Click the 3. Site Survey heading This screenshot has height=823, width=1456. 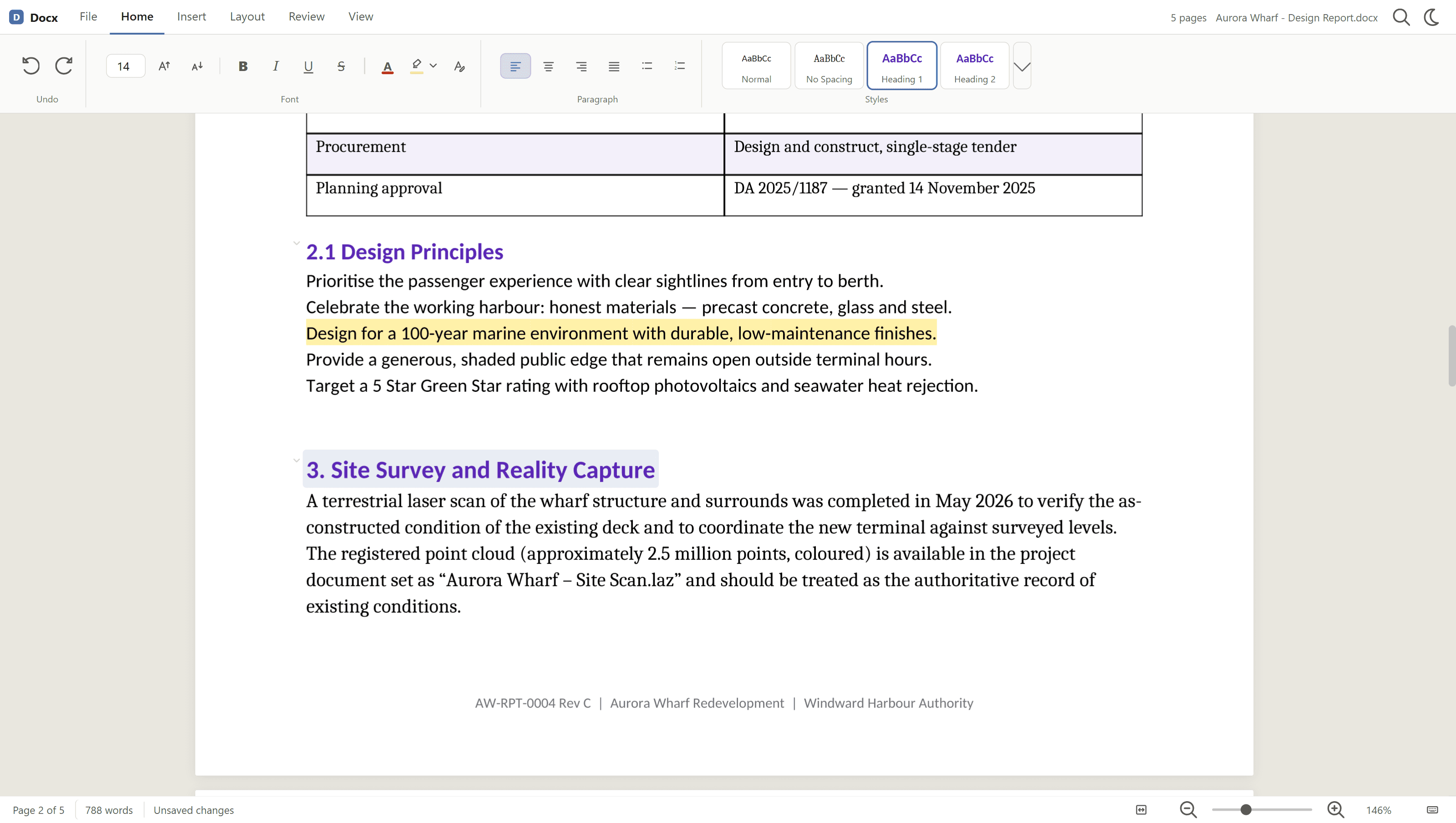[x=480, y=469]
